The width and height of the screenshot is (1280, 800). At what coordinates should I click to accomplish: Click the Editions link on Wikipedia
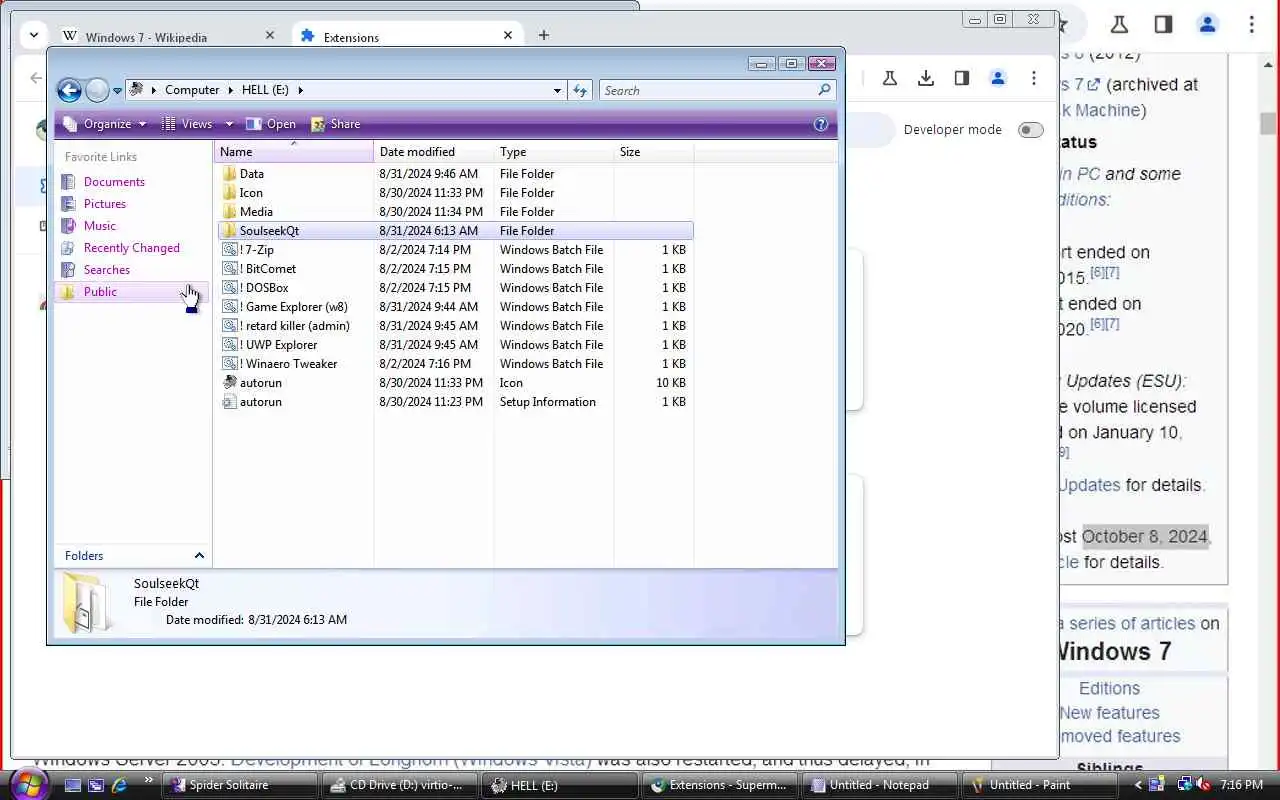[x=1109, y=689]
